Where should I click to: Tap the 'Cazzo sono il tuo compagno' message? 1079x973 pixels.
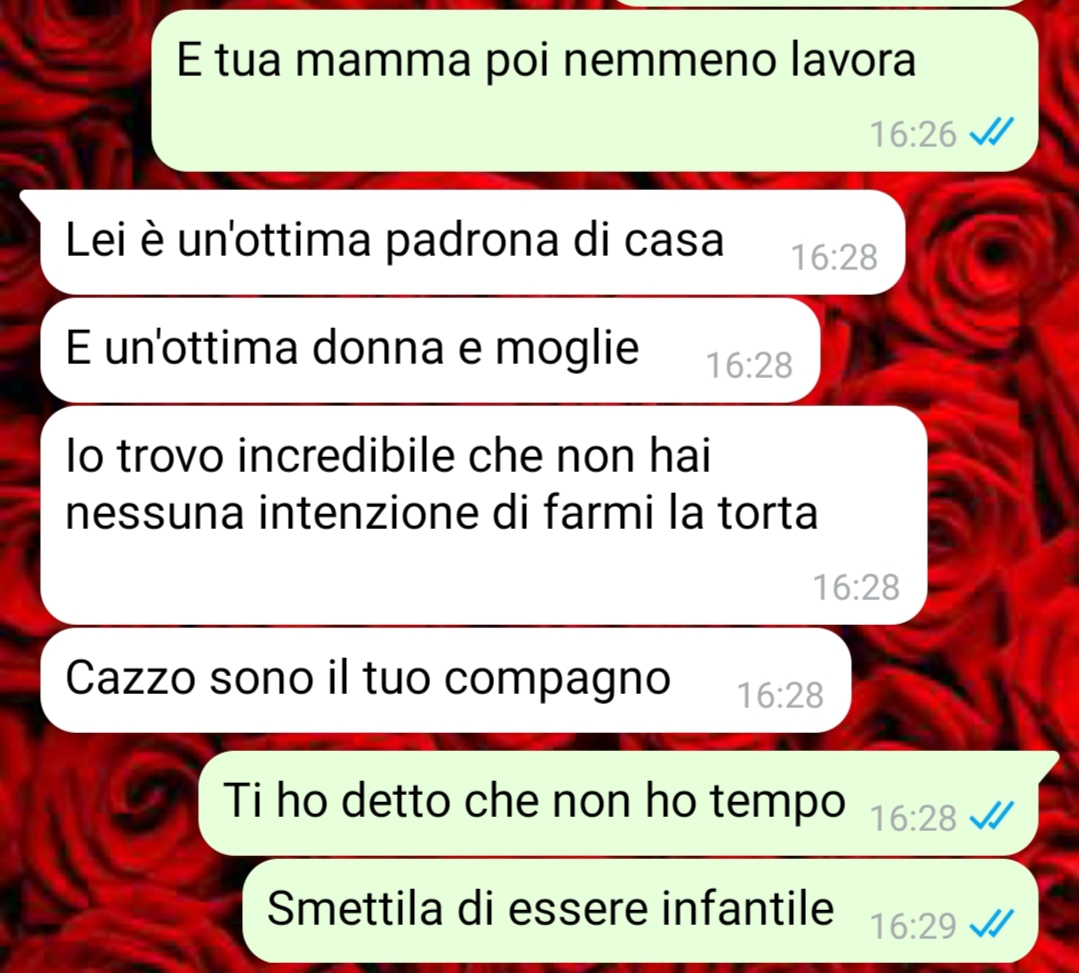click(445, 680)
